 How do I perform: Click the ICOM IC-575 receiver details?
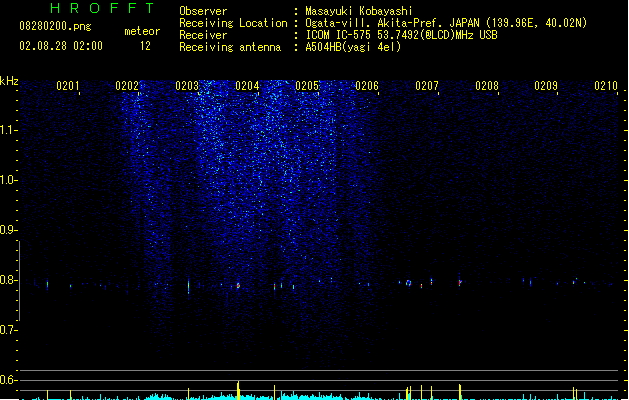402,35
